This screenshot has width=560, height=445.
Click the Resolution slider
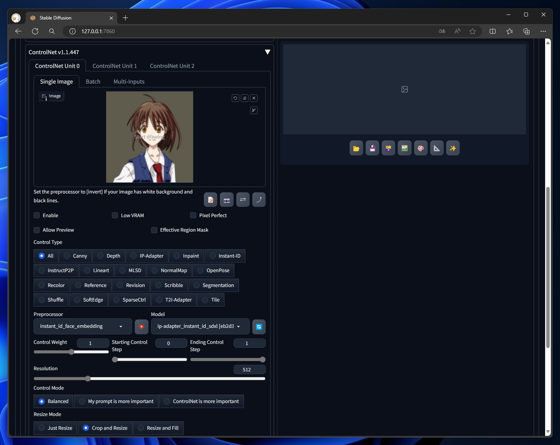tap(149, 379)
